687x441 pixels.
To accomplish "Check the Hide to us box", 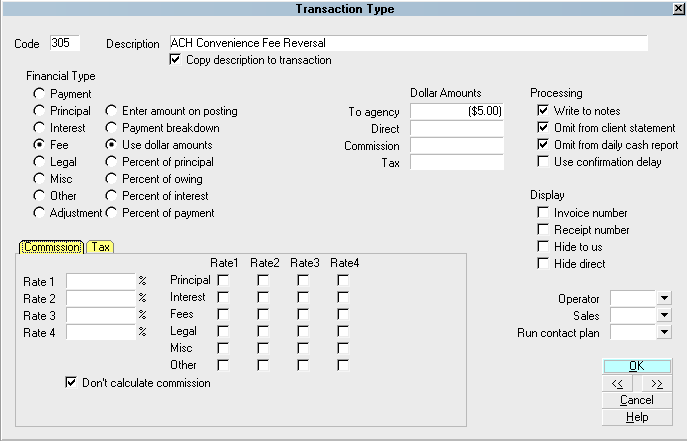I will click(x=543, y=247).
